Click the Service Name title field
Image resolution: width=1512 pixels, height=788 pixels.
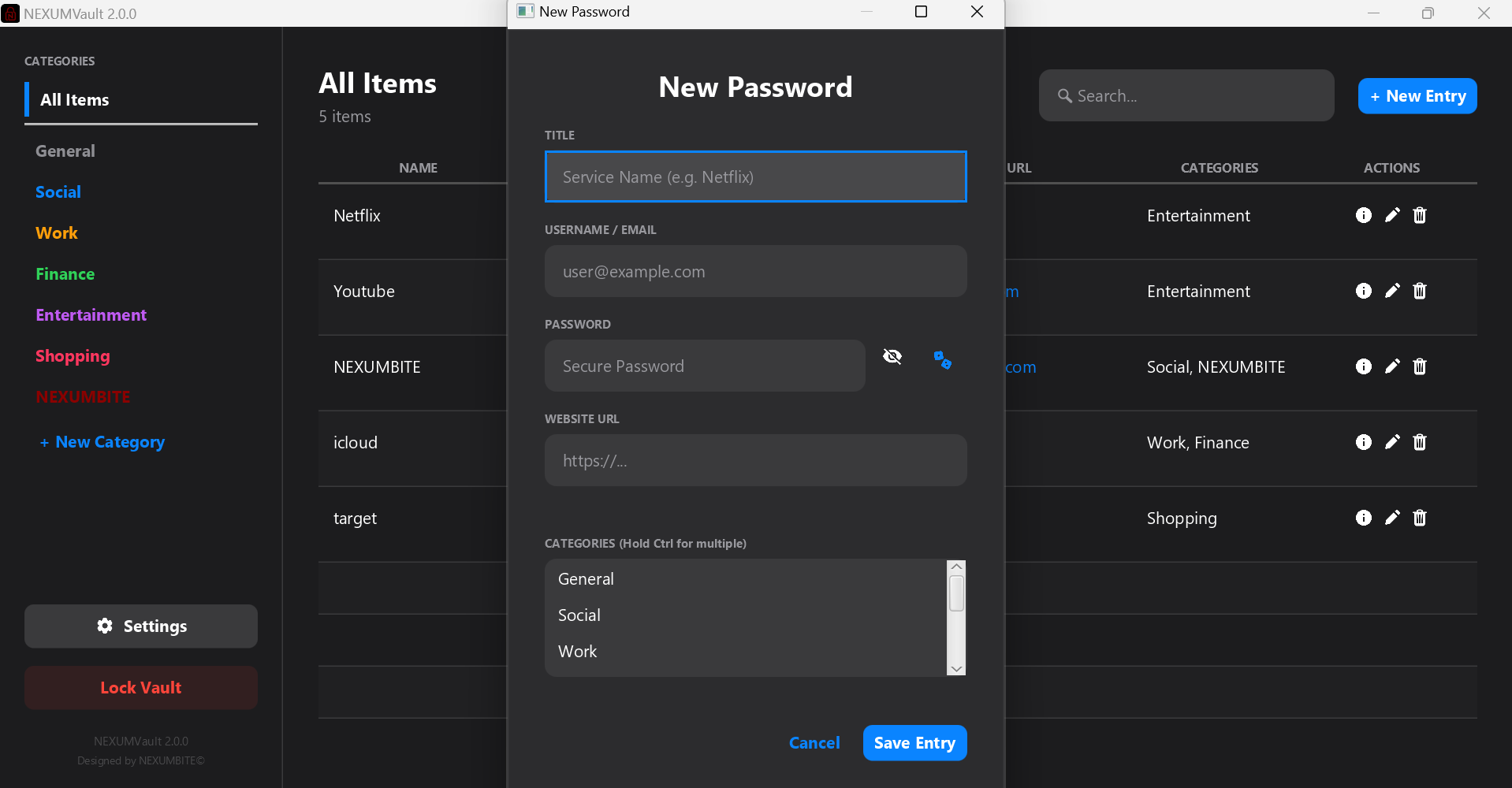tap(754, 177)
